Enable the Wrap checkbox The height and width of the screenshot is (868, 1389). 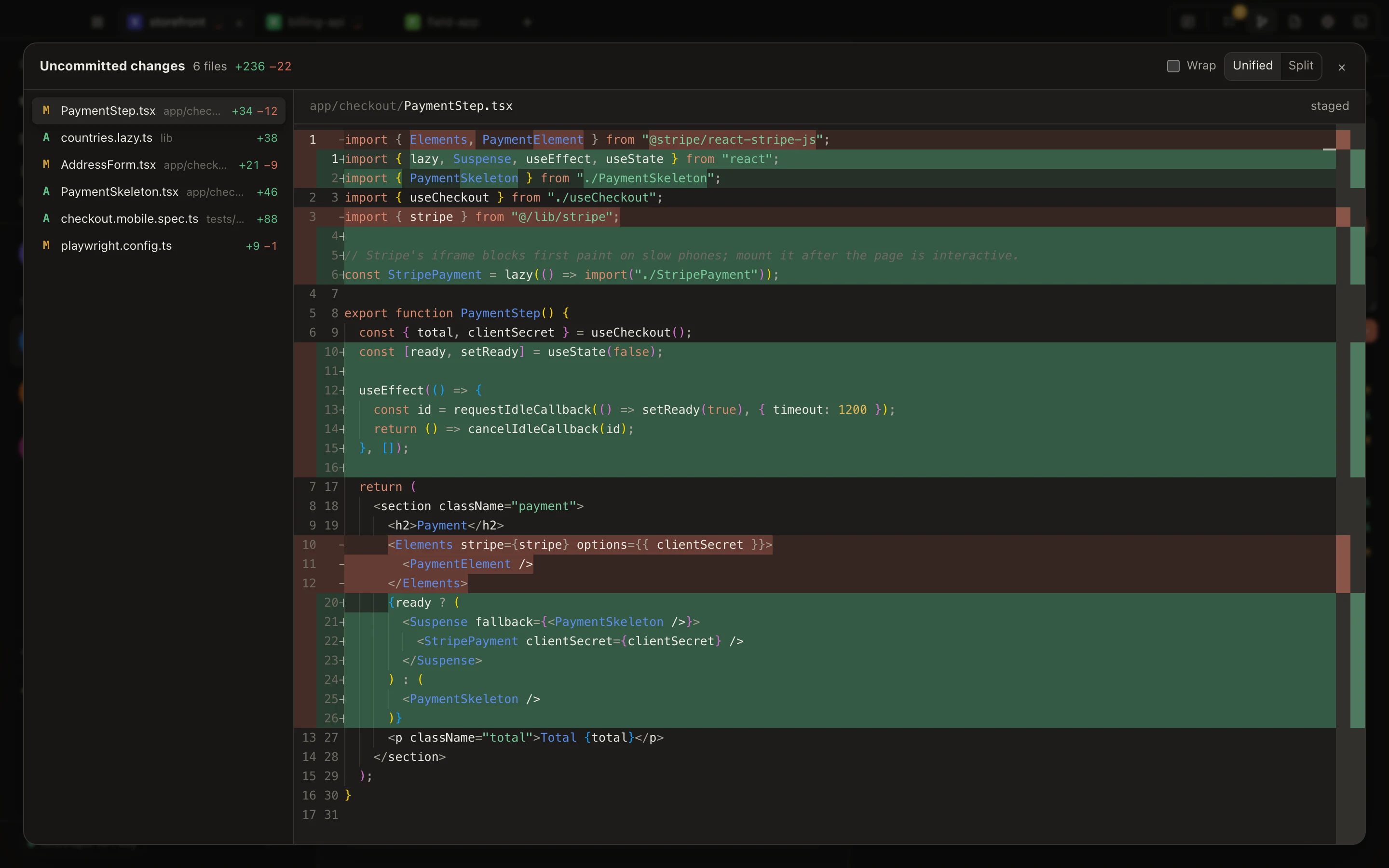(1173, 66)
